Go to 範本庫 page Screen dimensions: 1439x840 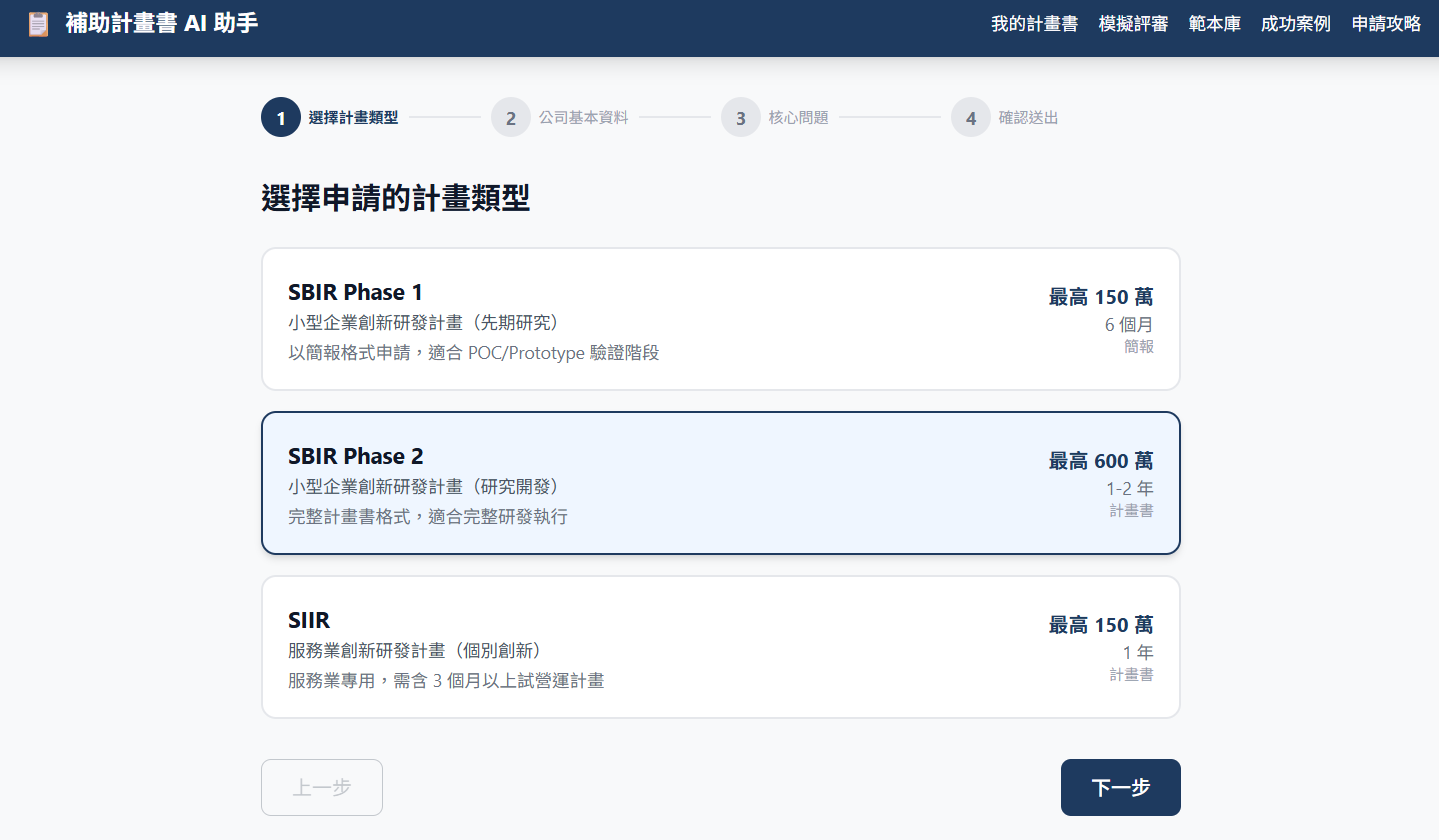click(x=1215, y=24)
